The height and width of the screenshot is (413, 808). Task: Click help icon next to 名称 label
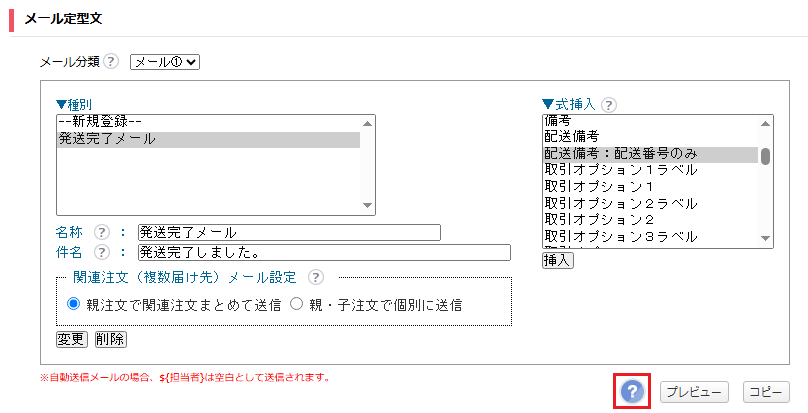102,233
